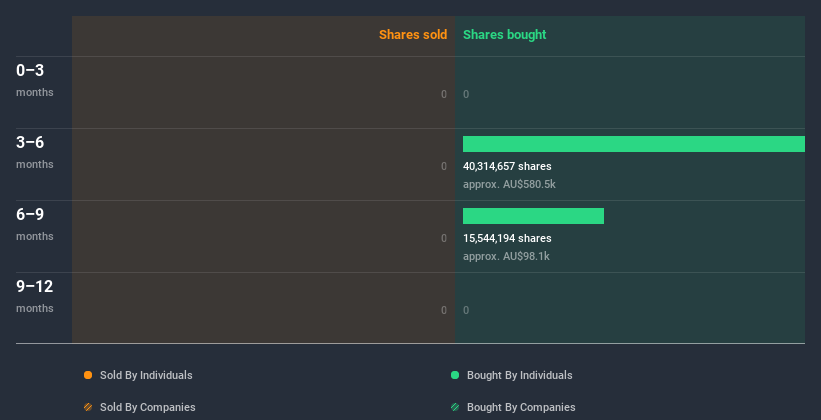Click the Shares sold column header
Image resolution: width=821 pixels, height=420 pixels.
click(x=413, y=35)
